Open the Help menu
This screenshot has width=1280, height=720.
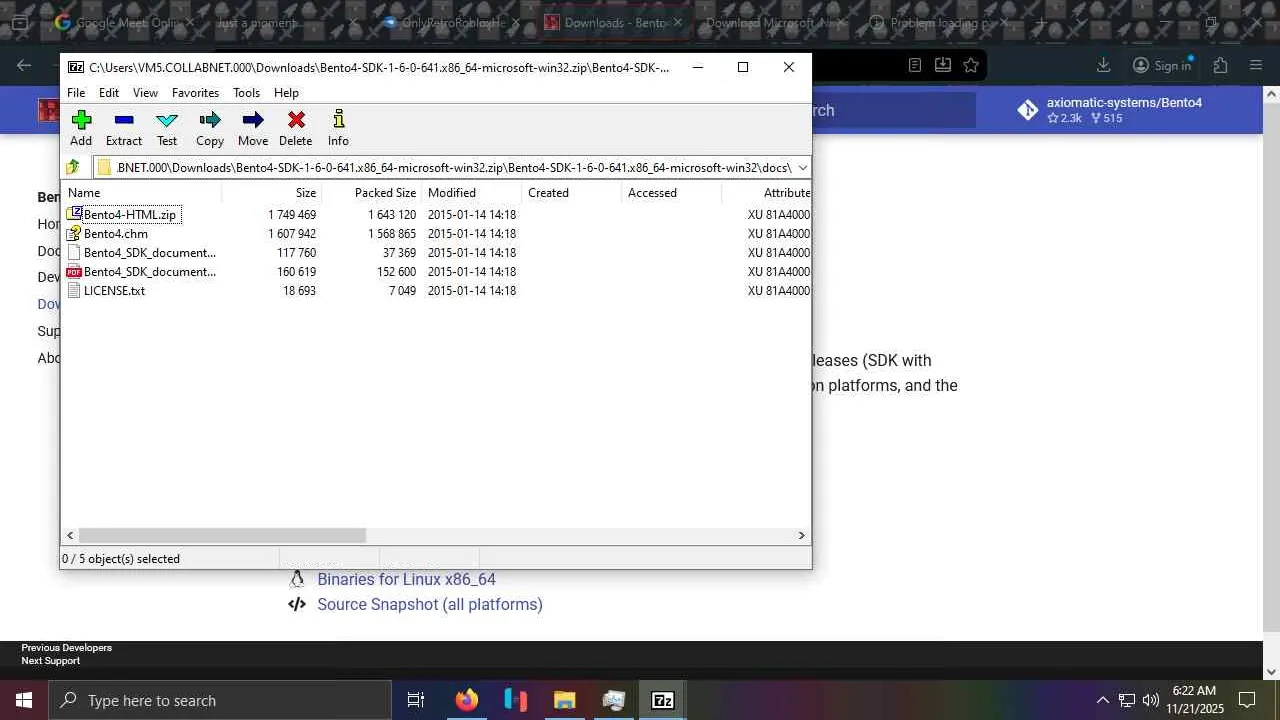(286, 93)
